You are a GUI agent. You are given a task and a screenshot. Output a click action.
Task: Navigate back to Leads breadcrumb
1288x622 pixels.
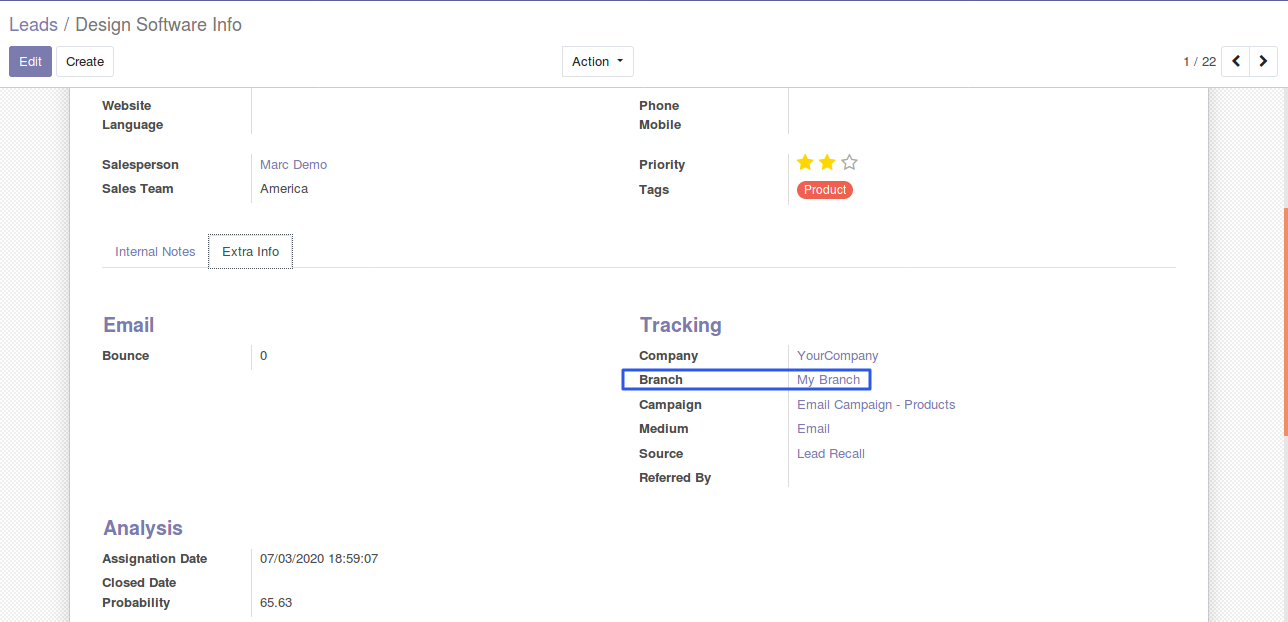33,24
